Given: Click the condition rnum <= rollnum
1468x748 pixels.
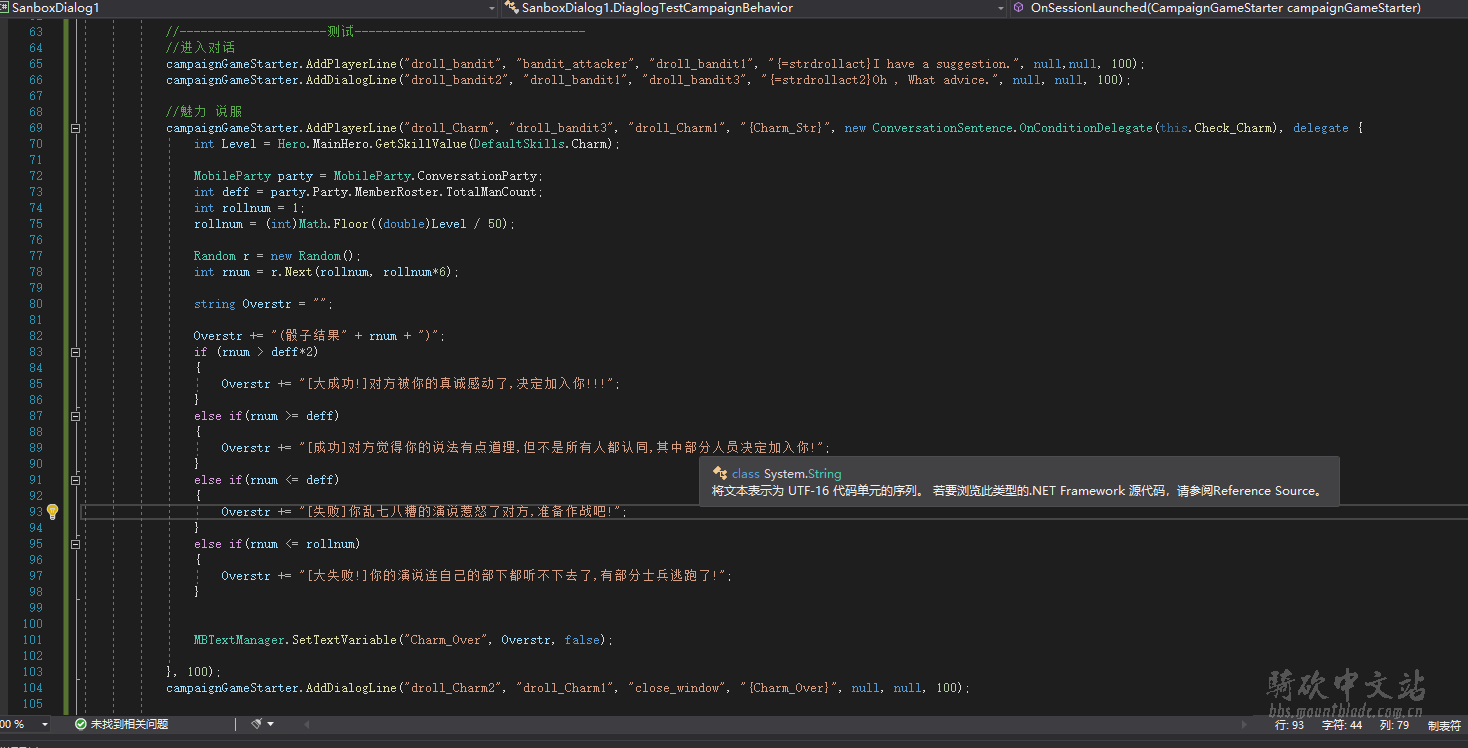Looking at the screenshot, I should click(x=301, y=544).
